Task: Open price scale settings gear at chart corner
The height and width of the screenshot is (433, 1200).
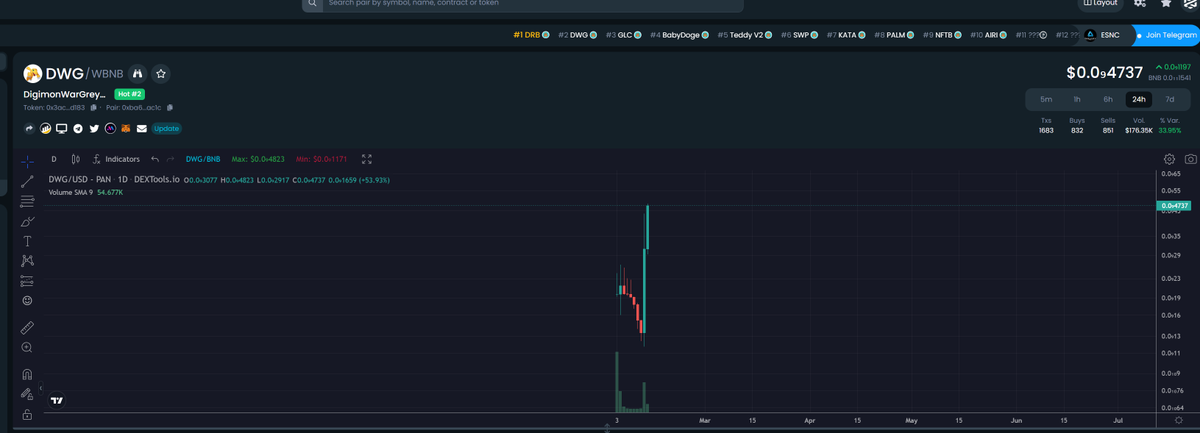Action: coord(1177,422)
